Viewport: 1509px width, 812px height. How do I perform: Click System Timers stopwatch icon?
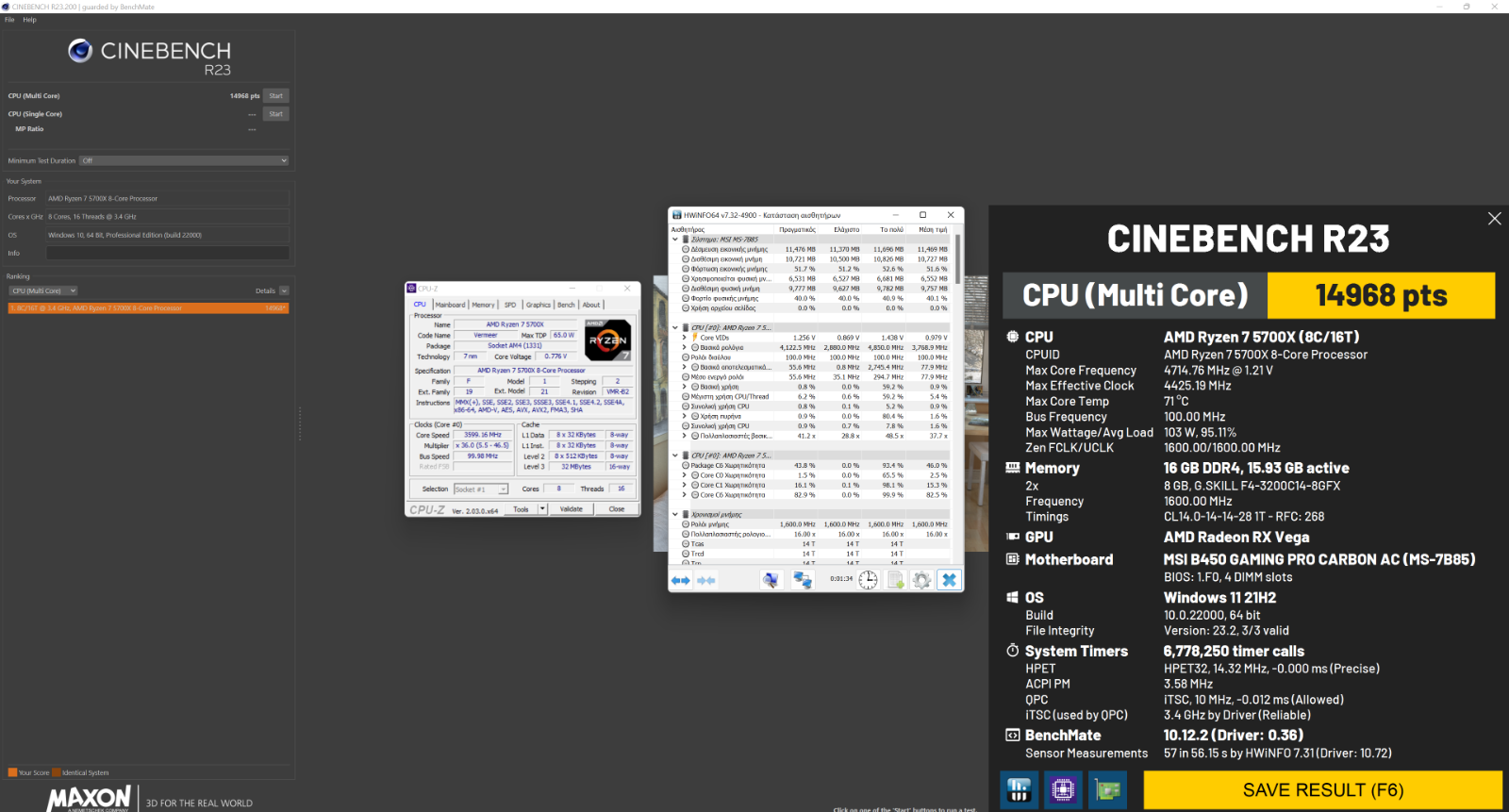1012,651
